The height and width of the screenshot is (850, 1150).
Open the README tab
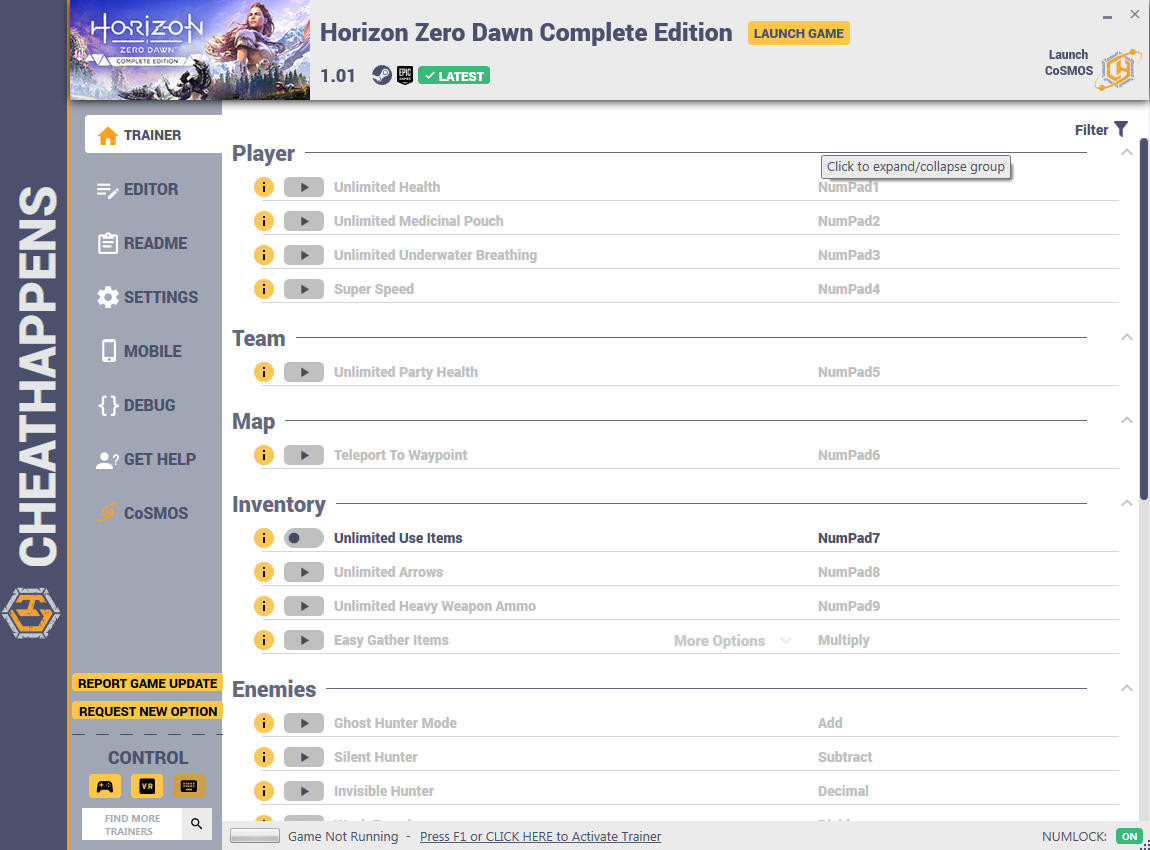point(142,243)
